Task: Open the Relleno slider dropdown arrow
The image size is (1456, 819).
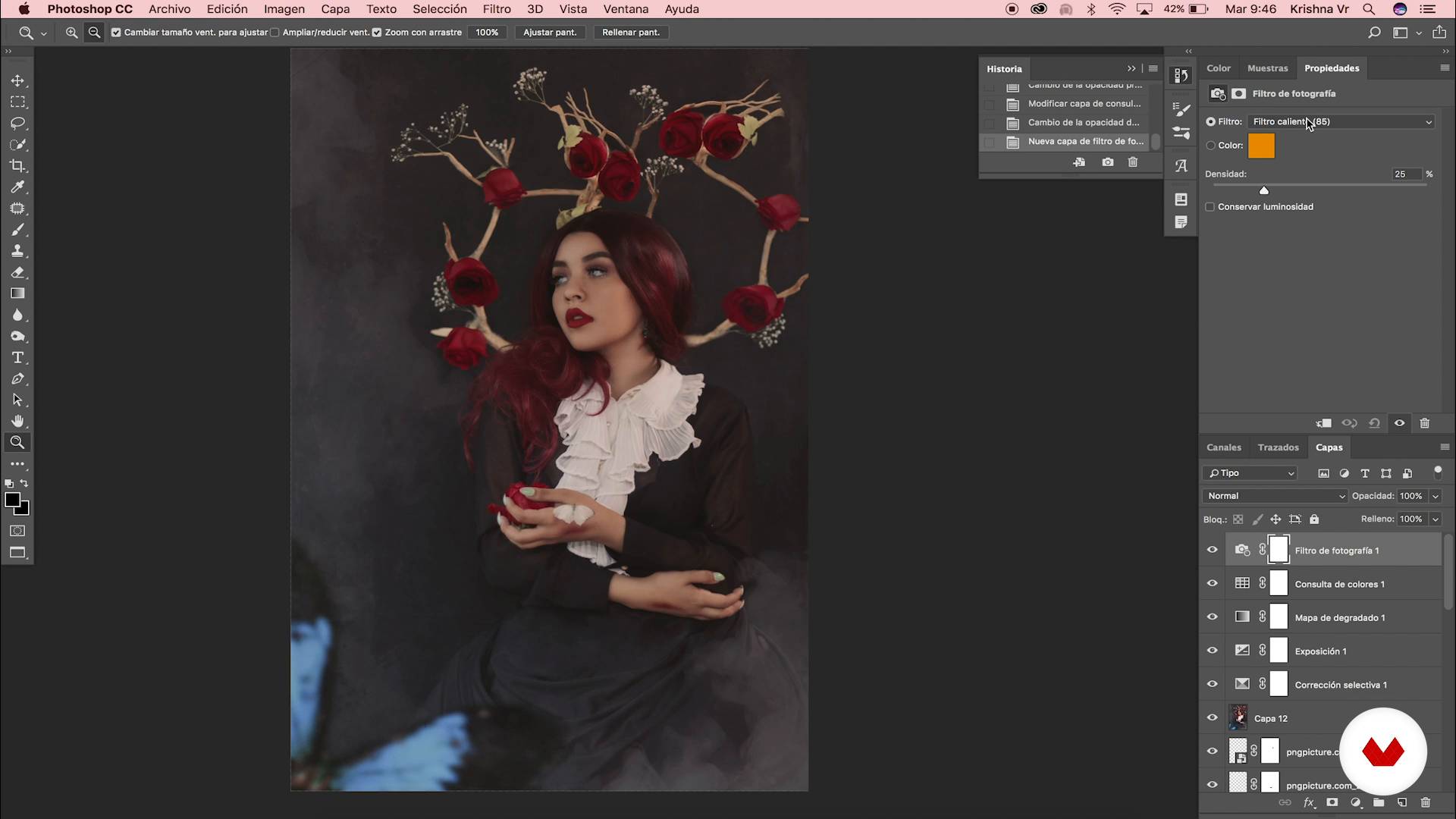Action: [x=1436, y=519]
